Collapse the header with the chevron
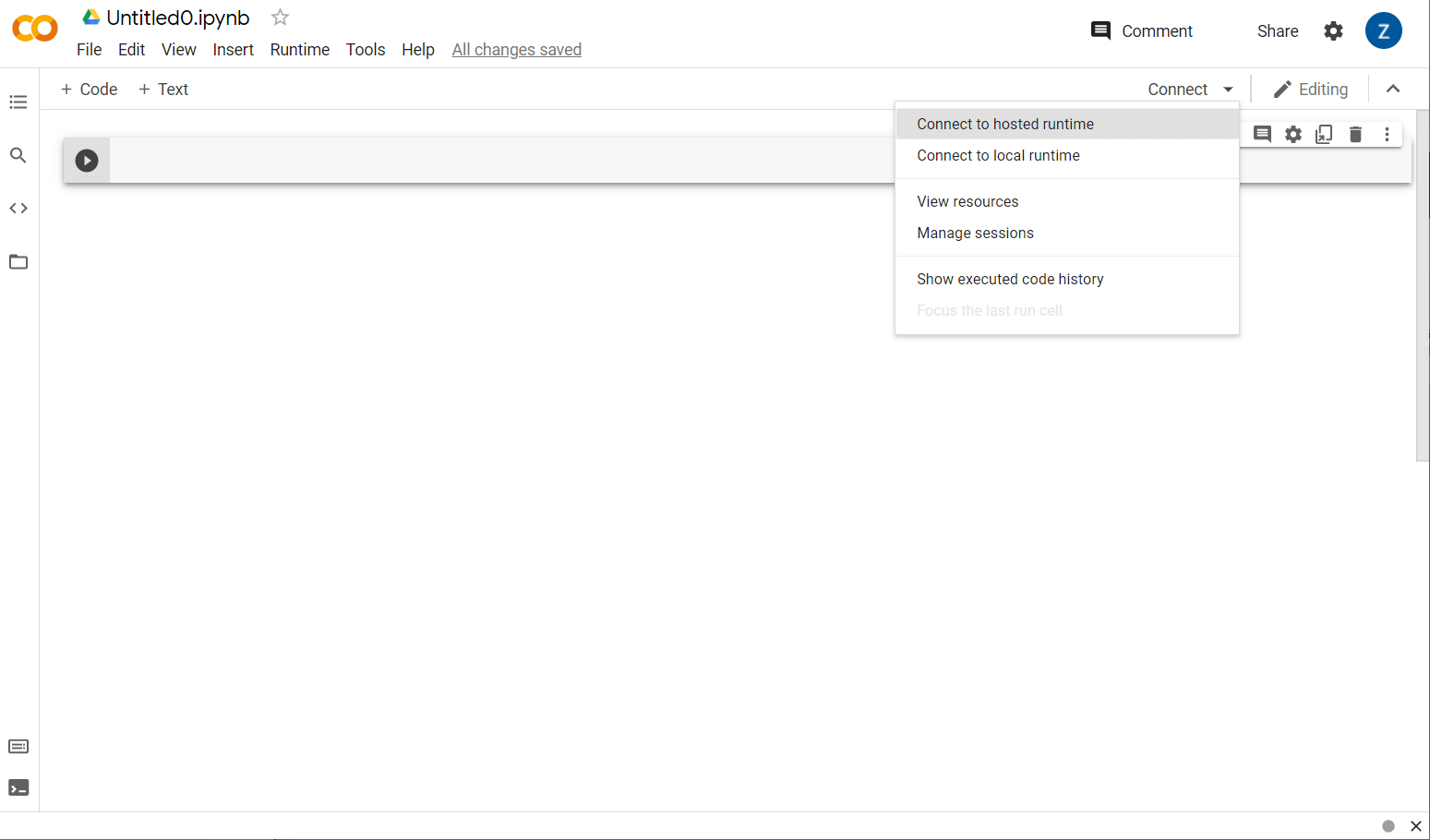Screen dimensions: 1430x840 (x=1393, y=89)
